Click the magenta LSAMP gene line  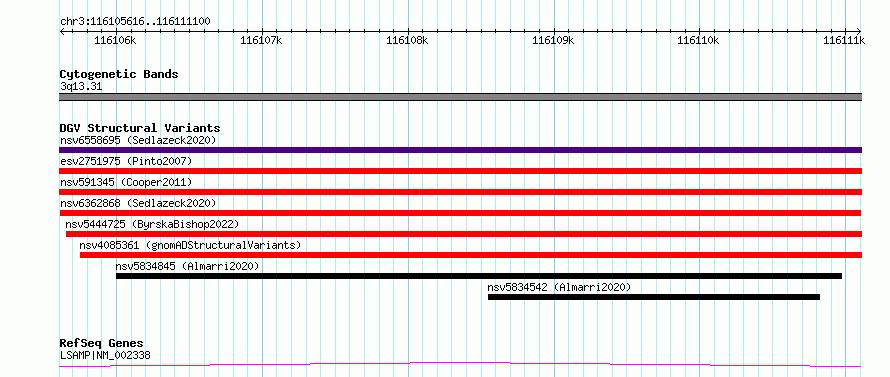point(460,365)
